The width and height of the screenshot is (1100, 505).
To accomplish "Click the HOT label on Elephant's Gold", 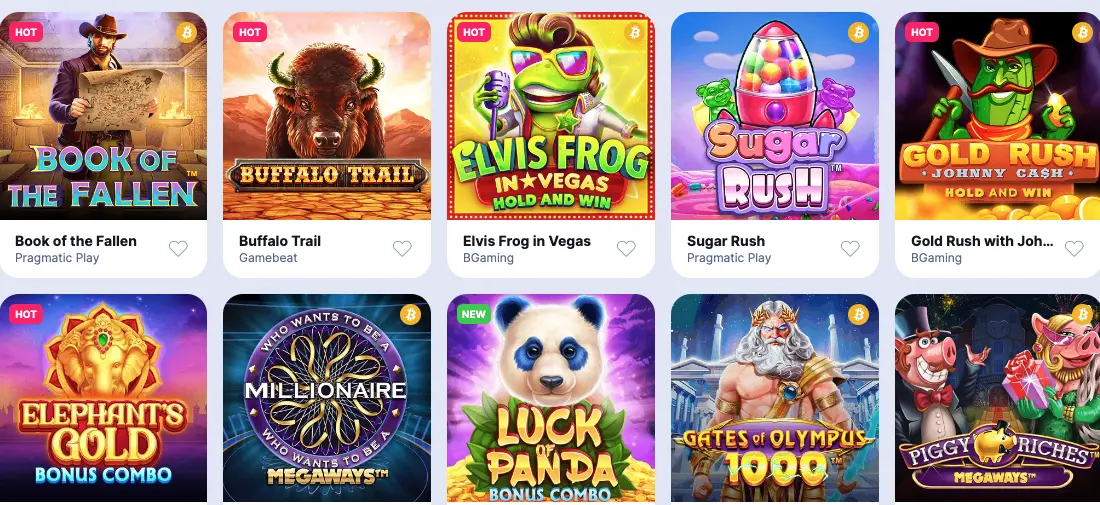I will 26,314.
